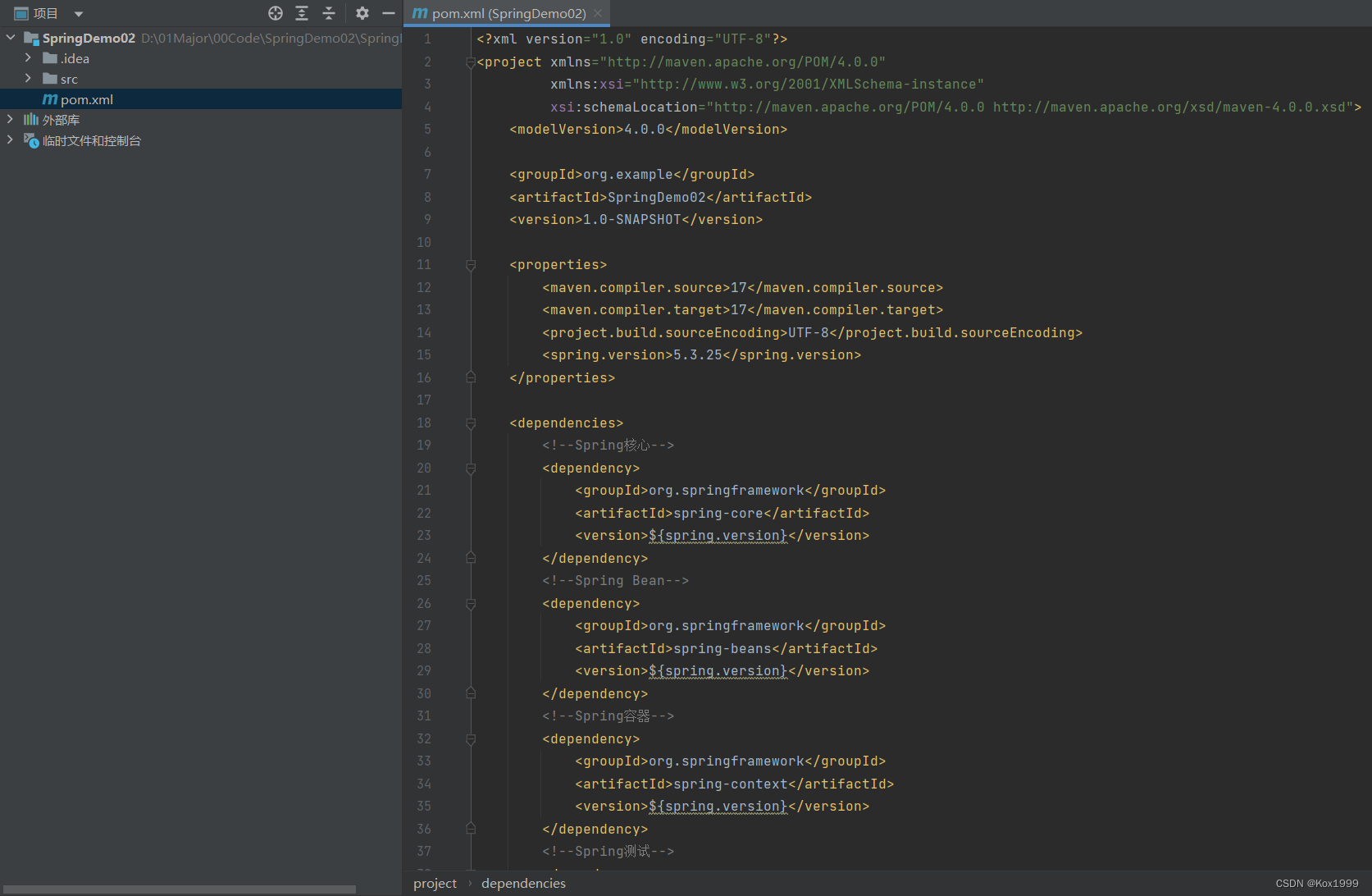Click the SpringDemo02 artifactId on line 8
This screenshot has width=1372, height=896.
pos(657,197)
